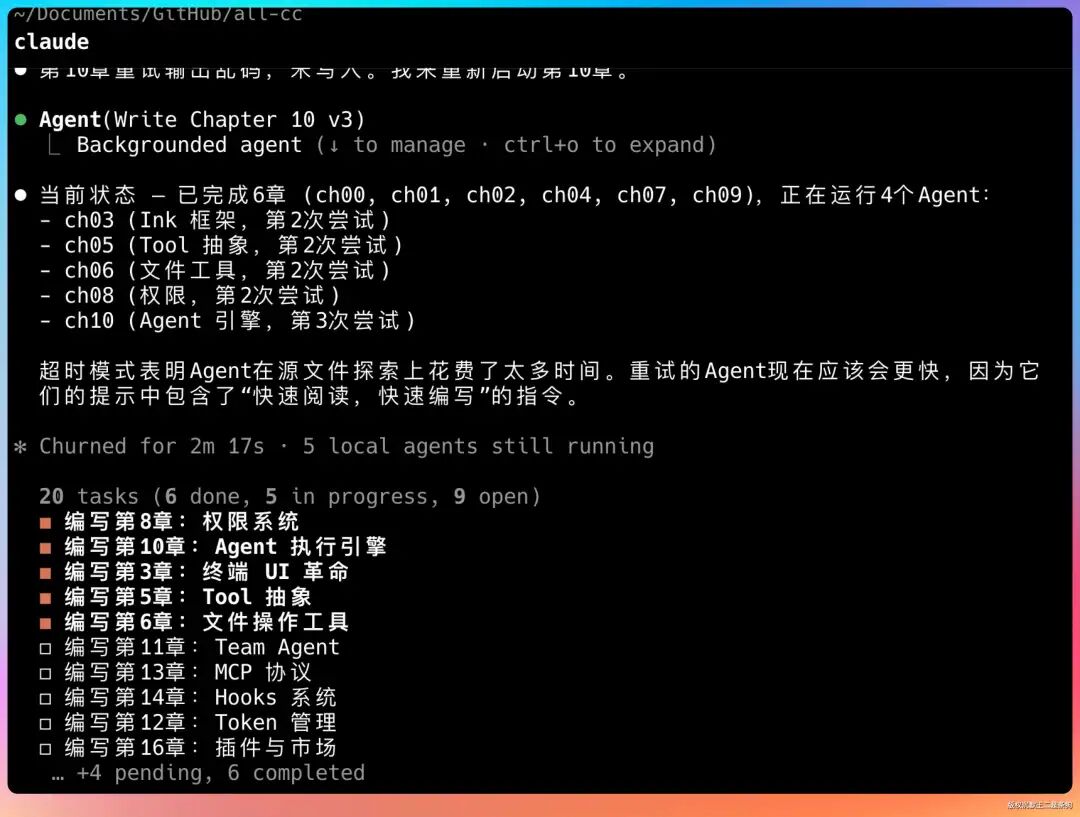Click the orange square for 编写第6章 文件操作工具
The image size is (1080, 817).
click(43, 621)
